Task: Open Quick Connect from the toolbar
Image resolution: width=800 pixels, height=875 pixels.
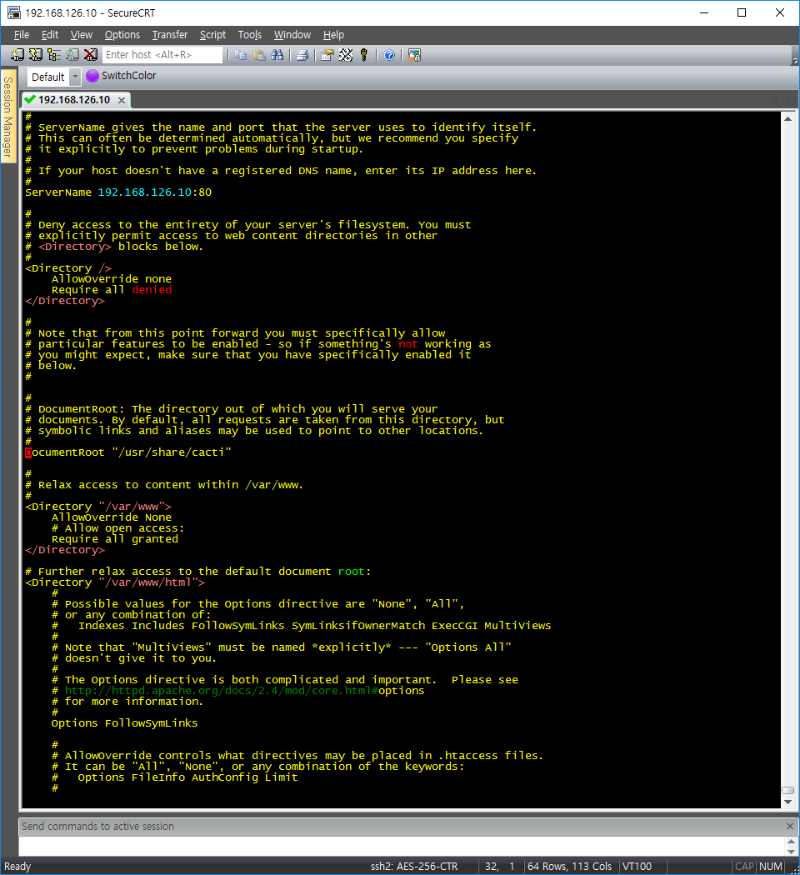Action: [36, 55]
